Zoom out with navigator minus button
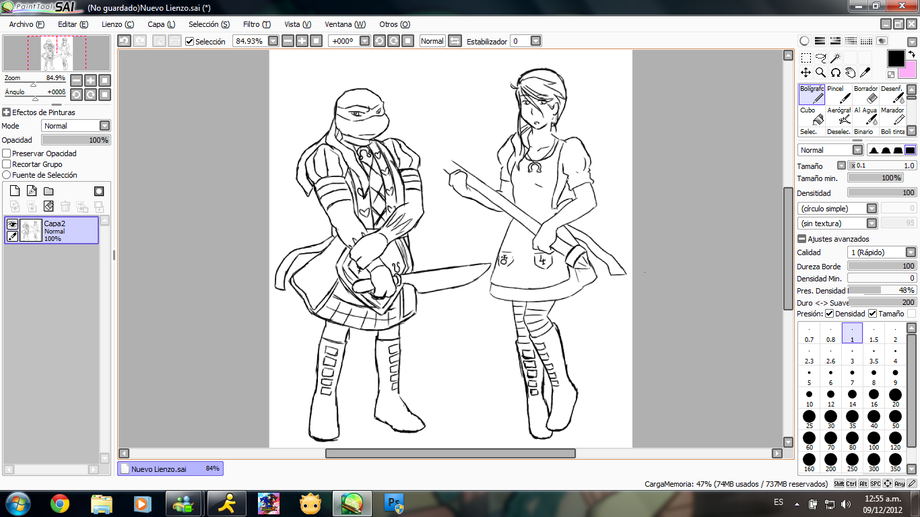Screen dimensions: 920x517 tap(76, 80)
